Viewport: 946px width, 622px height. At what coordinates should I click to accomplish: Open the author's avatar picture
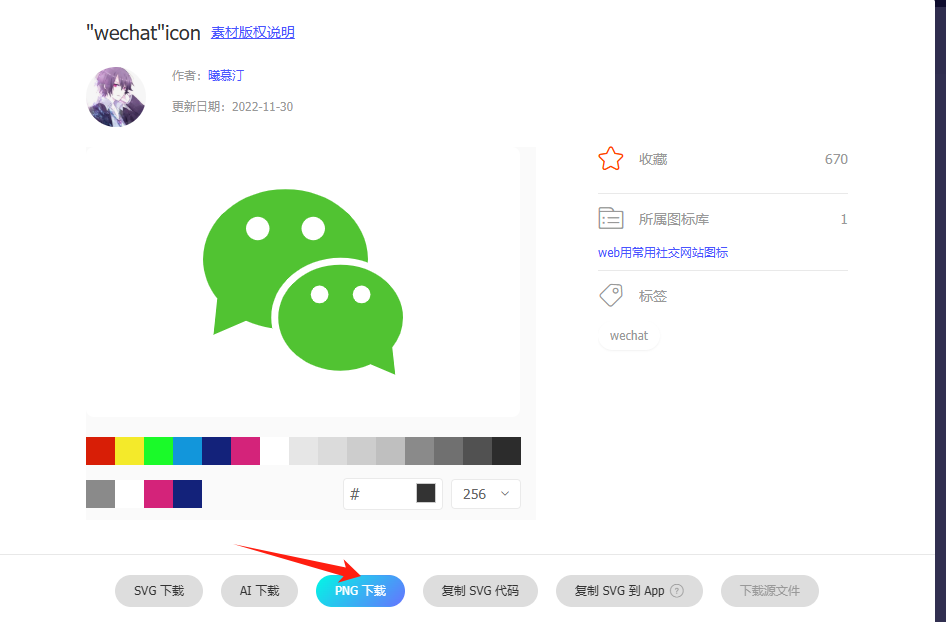coord(116,97)
